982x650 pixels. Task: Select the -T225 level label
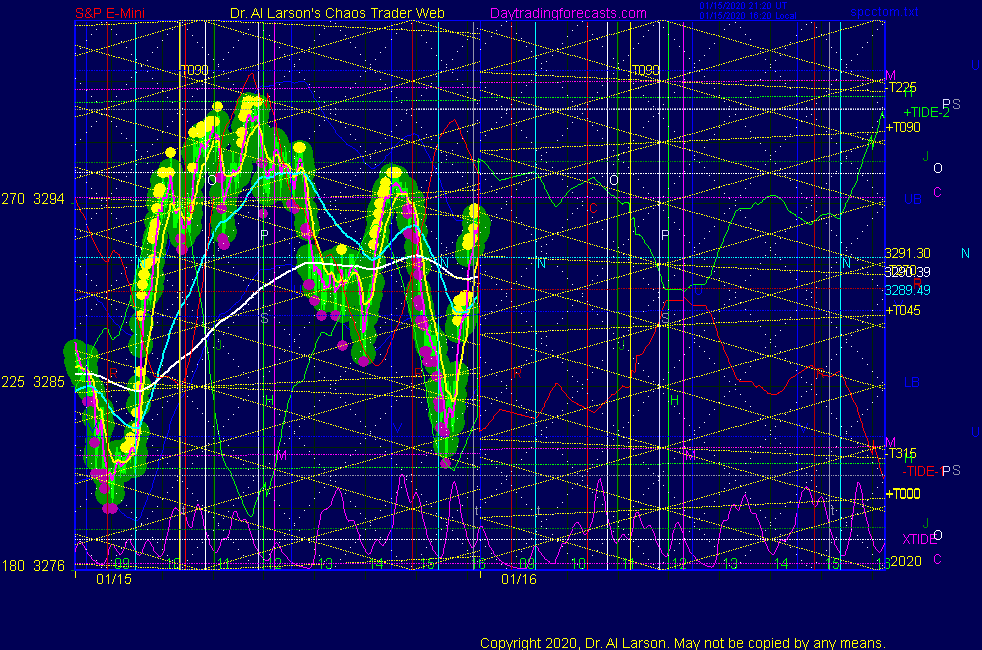click(x=901, y=87)
